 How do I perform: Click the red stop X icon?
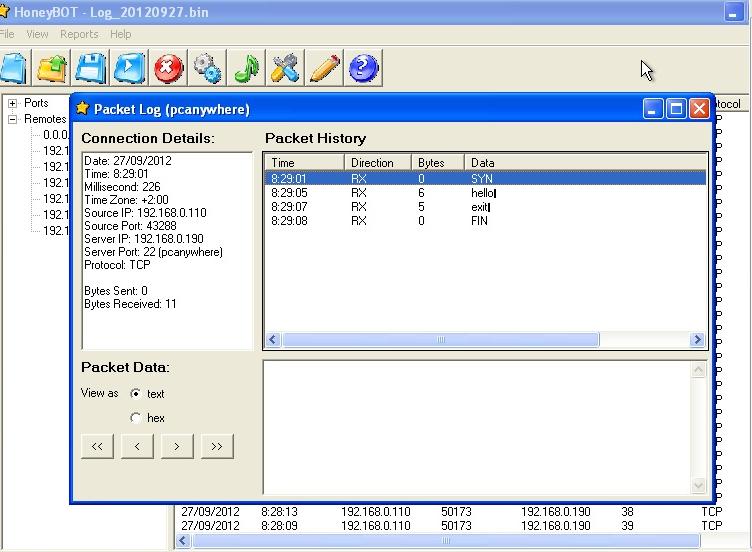tap(168, 68)
